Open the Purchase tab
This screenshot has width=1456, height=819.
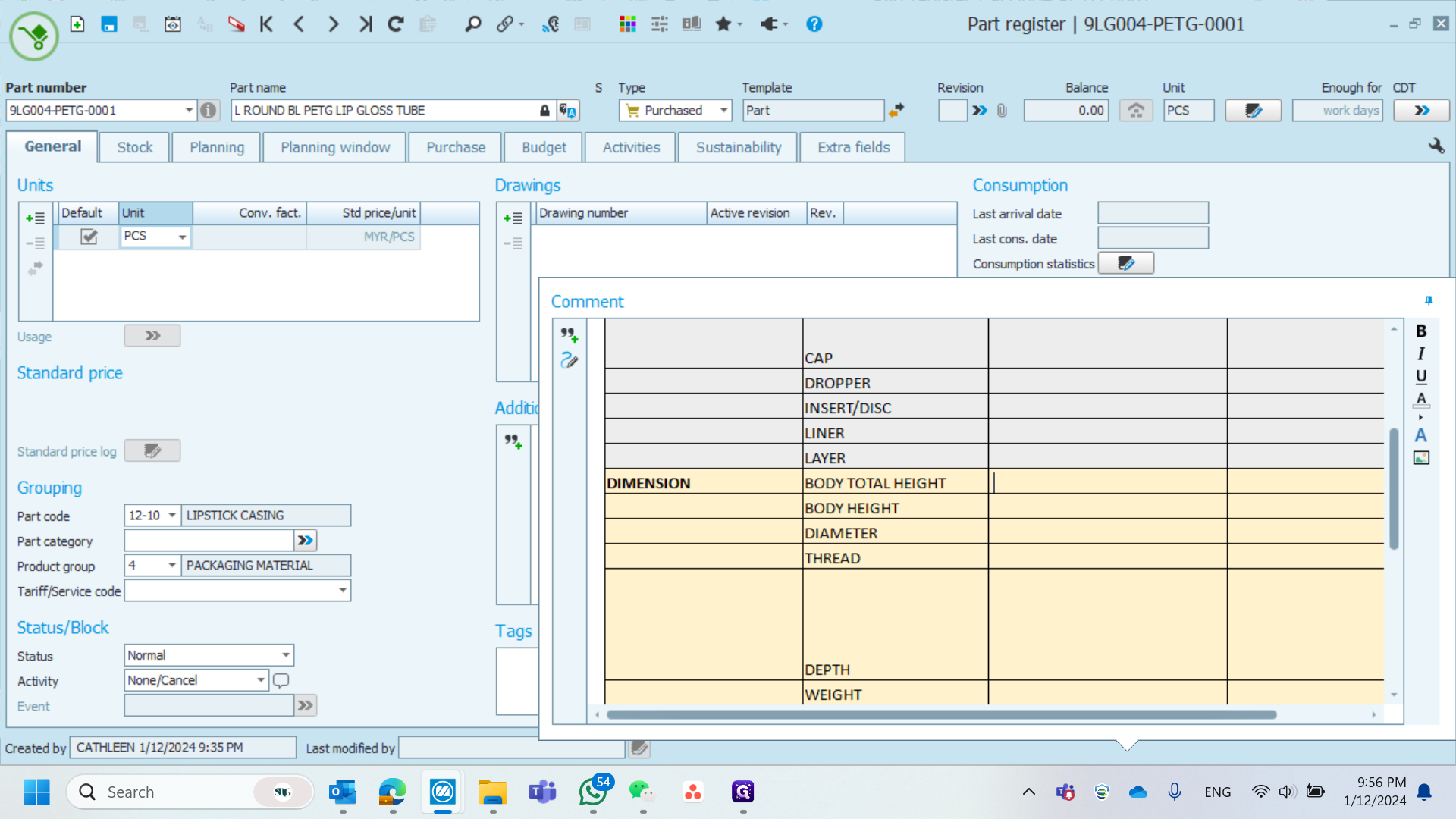(x=456, y=147)
